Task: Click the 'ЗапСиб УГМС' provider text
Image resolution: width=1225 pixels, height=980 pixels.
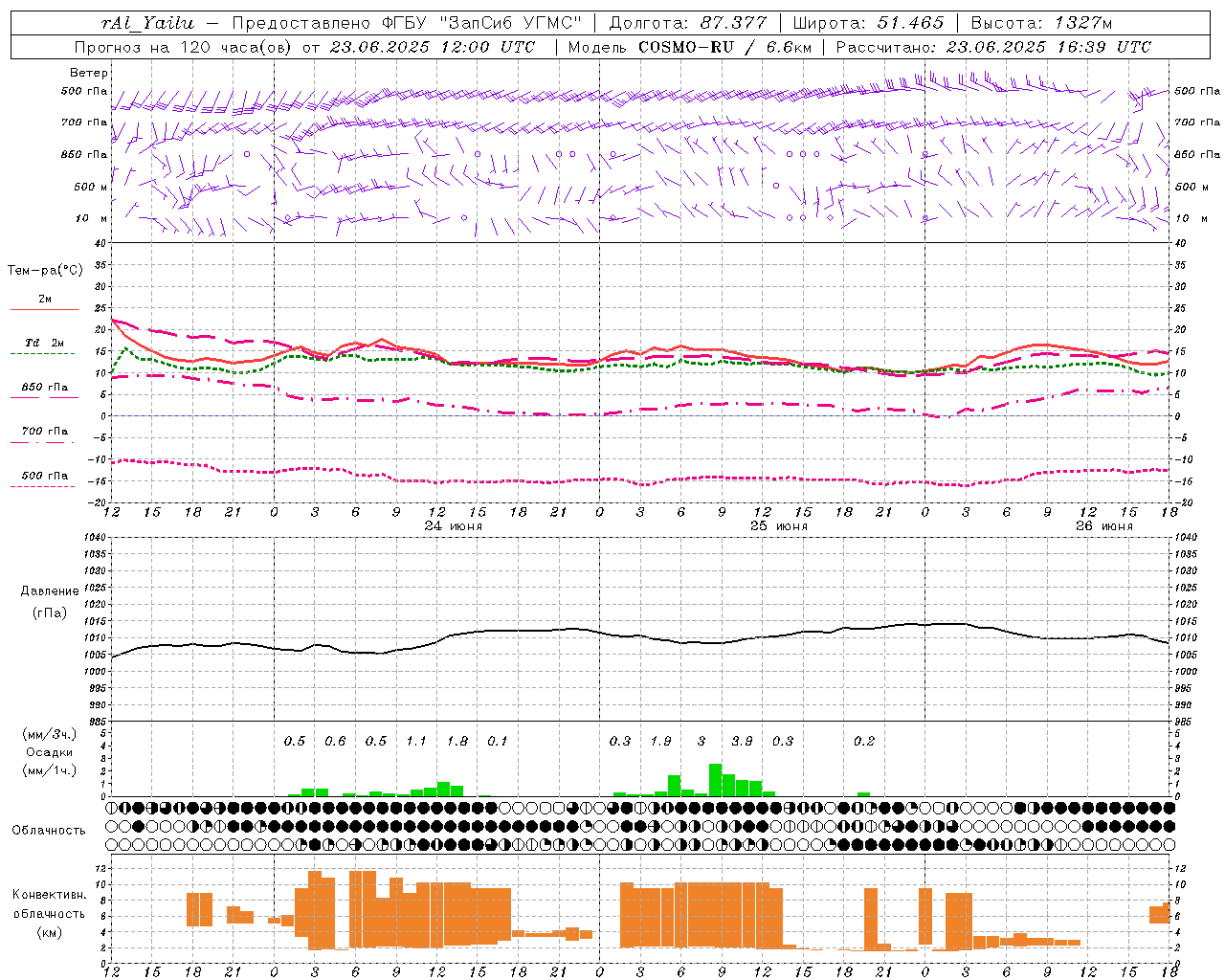Action: 509,23
